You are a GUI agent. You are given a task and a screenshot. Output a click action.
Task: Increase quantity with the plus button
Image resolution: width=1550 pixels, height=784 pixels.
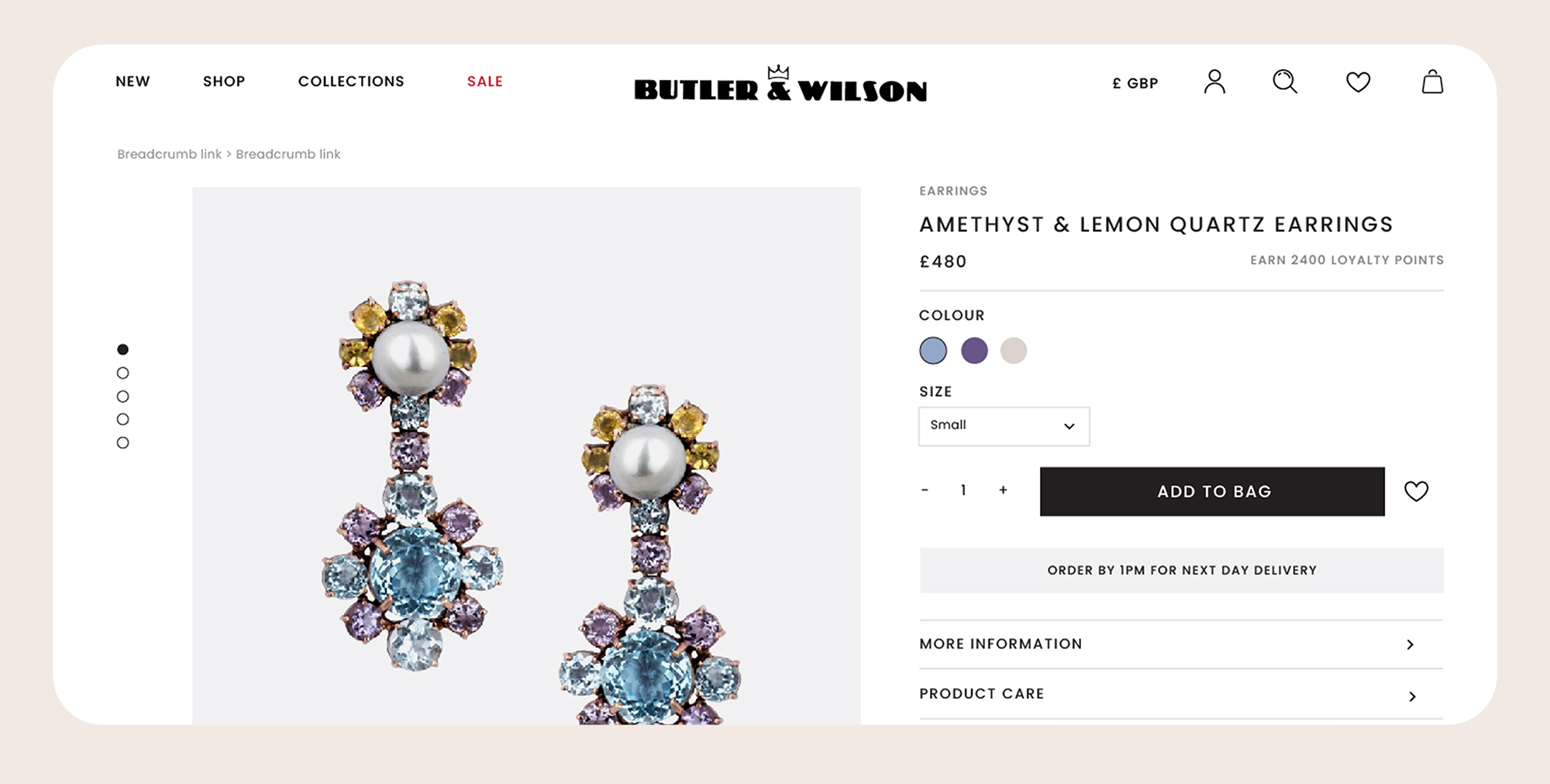(x=1003, y=490)
